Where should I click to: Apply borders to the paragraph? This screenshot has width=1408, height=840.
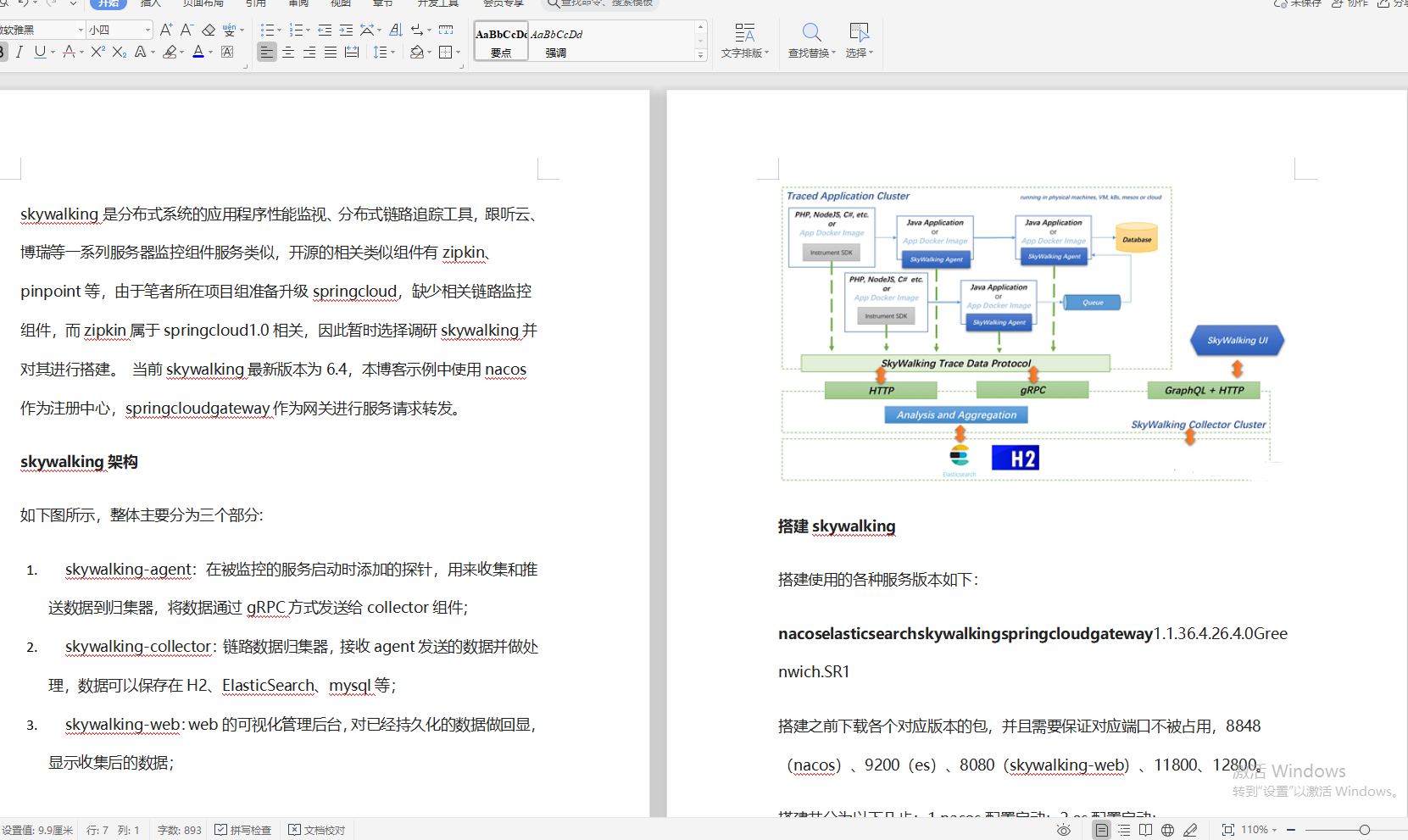[446, 53]
